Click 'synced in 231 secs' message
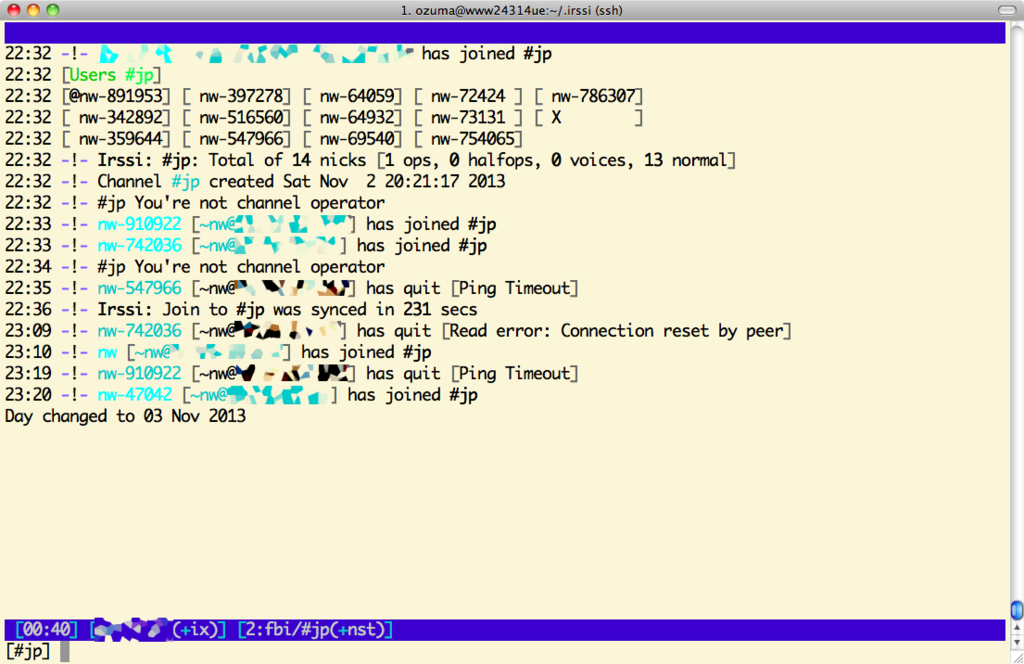 pos(394,309)
